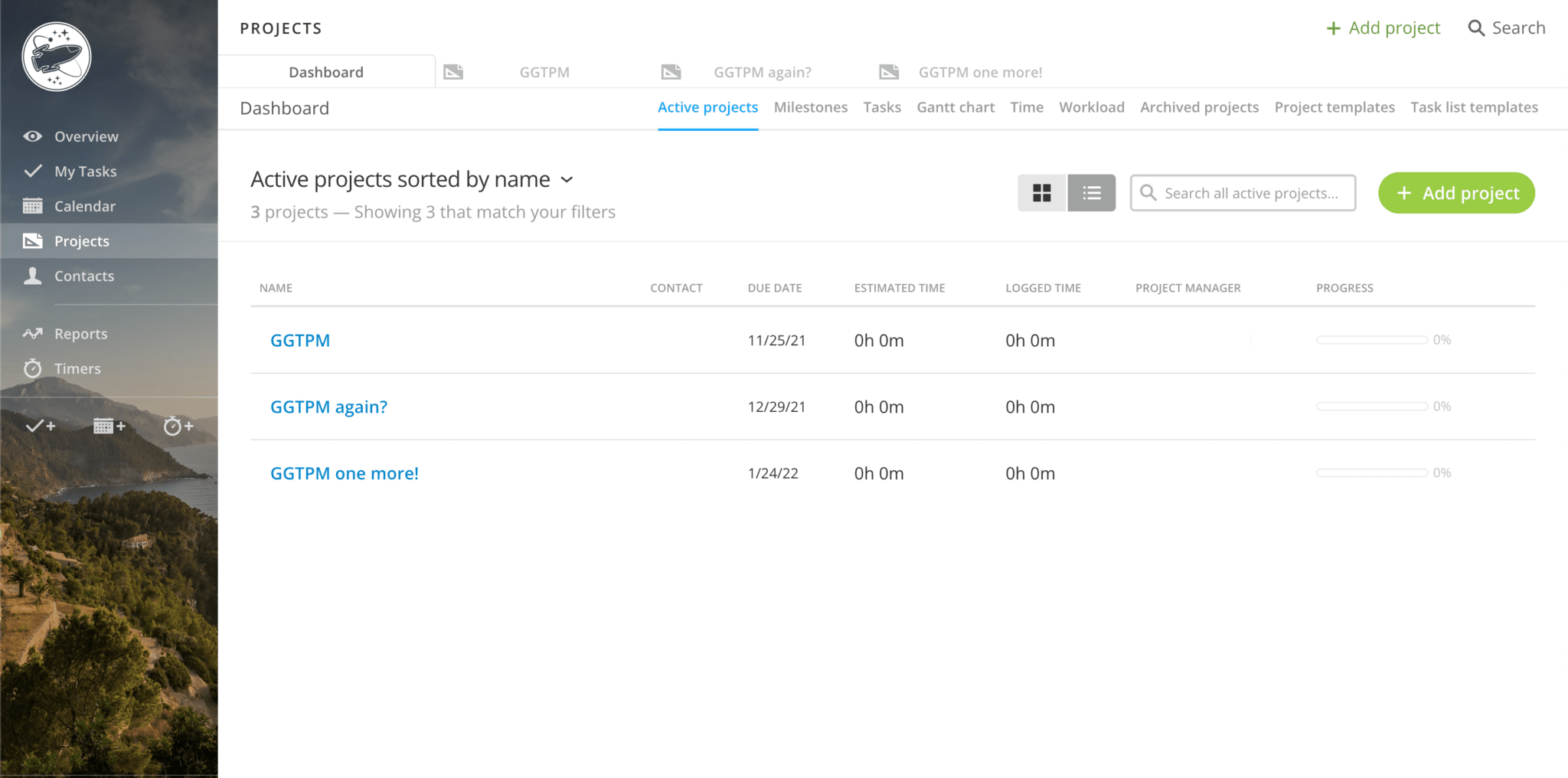Go to the Milestones tab
This screenshot has height=778, width=1568.
811,107
